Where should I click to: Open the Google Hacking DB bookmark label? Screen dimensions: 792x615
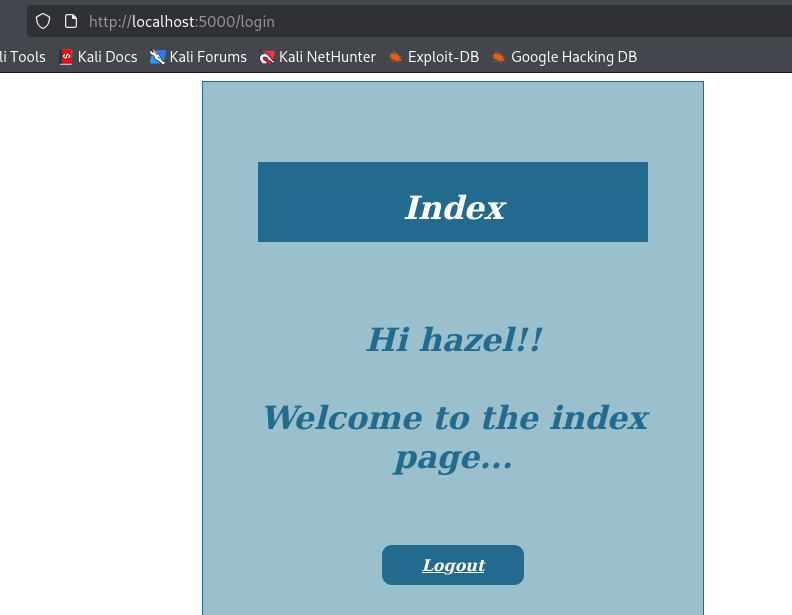tap(573, 57)
